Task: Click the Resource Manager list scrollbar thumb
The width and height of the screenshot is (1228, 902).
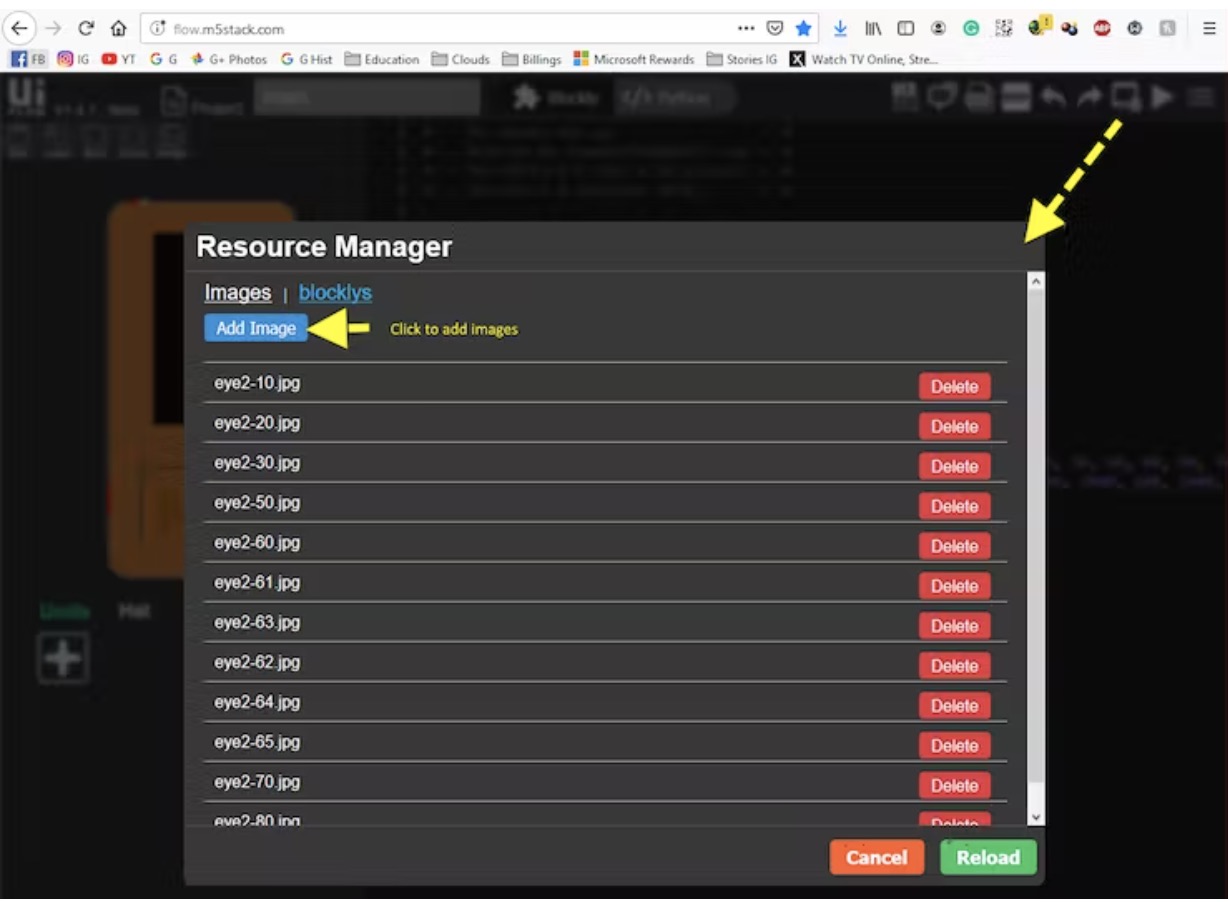Action: coord(1036,540)
